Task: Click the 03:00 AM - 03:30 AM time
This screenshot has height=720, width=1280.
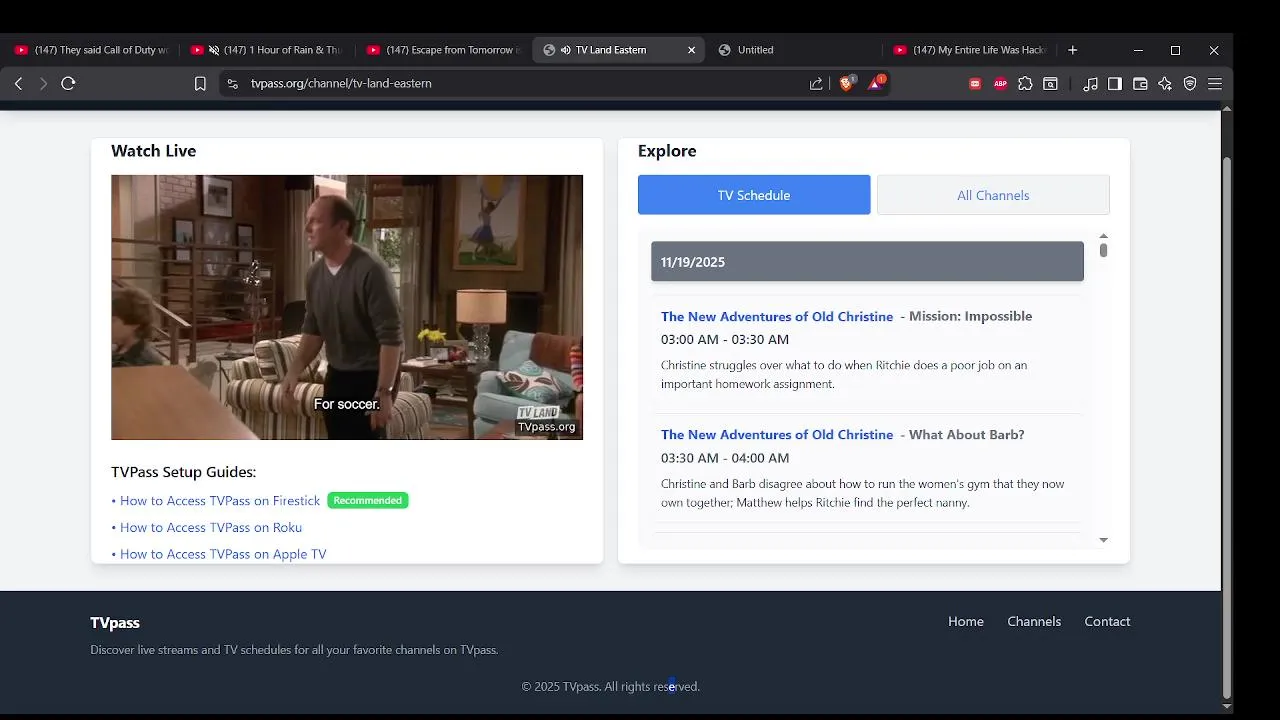Action: pos(725,340)
